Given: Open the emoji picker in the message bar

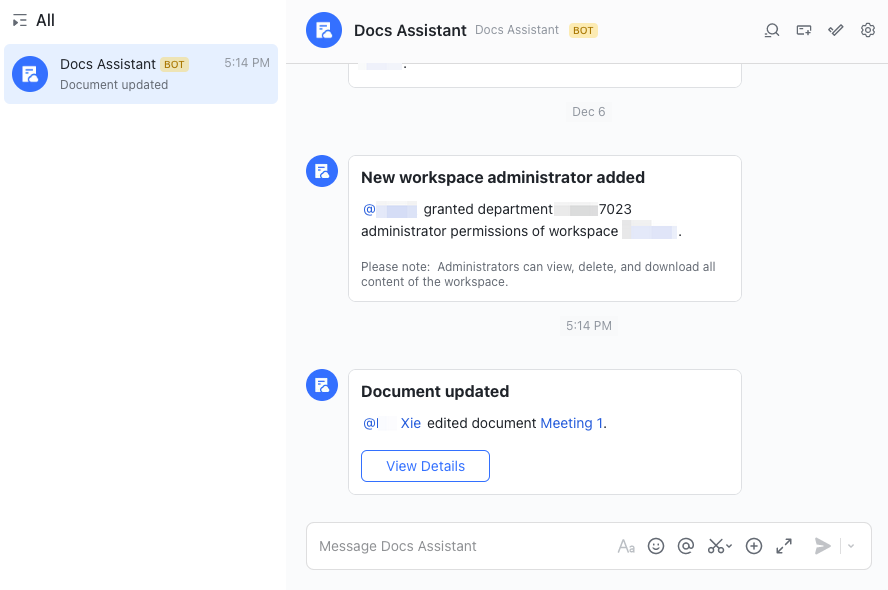Looking at the screenshot, I should (x=656, y=546).
